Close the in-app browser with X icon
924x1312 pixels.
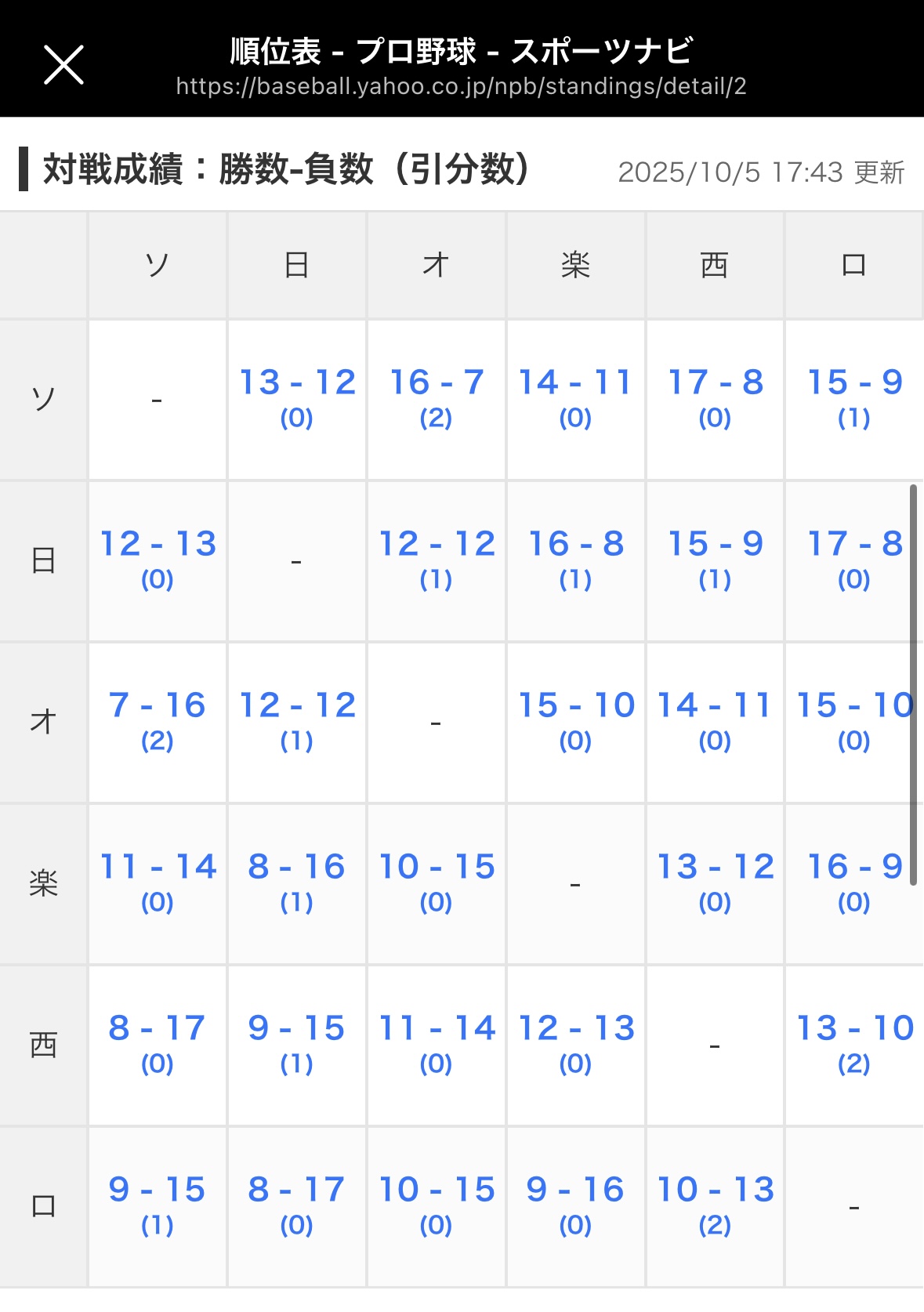(x=63, y=64)
